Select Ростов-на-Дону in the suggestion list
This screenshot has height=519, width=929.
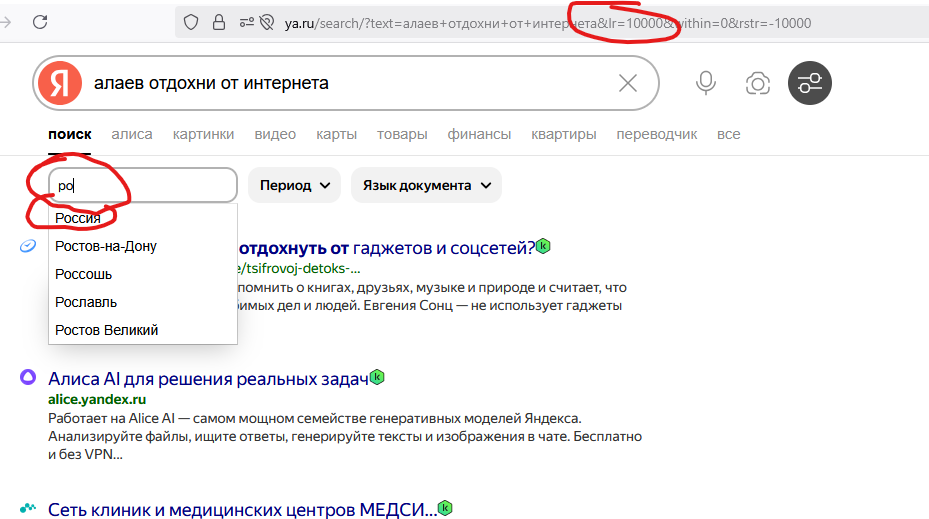pyautogui.click(x=106, y=246)
